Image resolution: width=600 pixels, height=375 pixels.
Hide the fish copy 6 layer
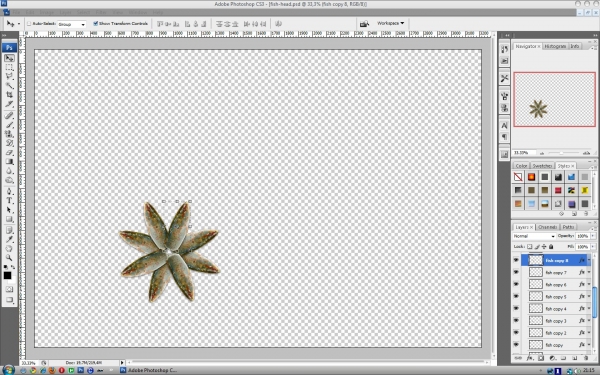pyautogui.click(x=516, y=284)
